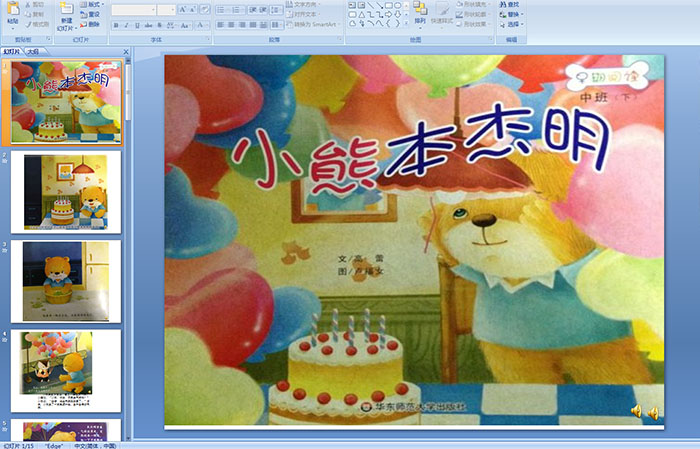The image size is (700, 449).
Task: Select the Right Arrow block shape
Action: click(388, 14)
